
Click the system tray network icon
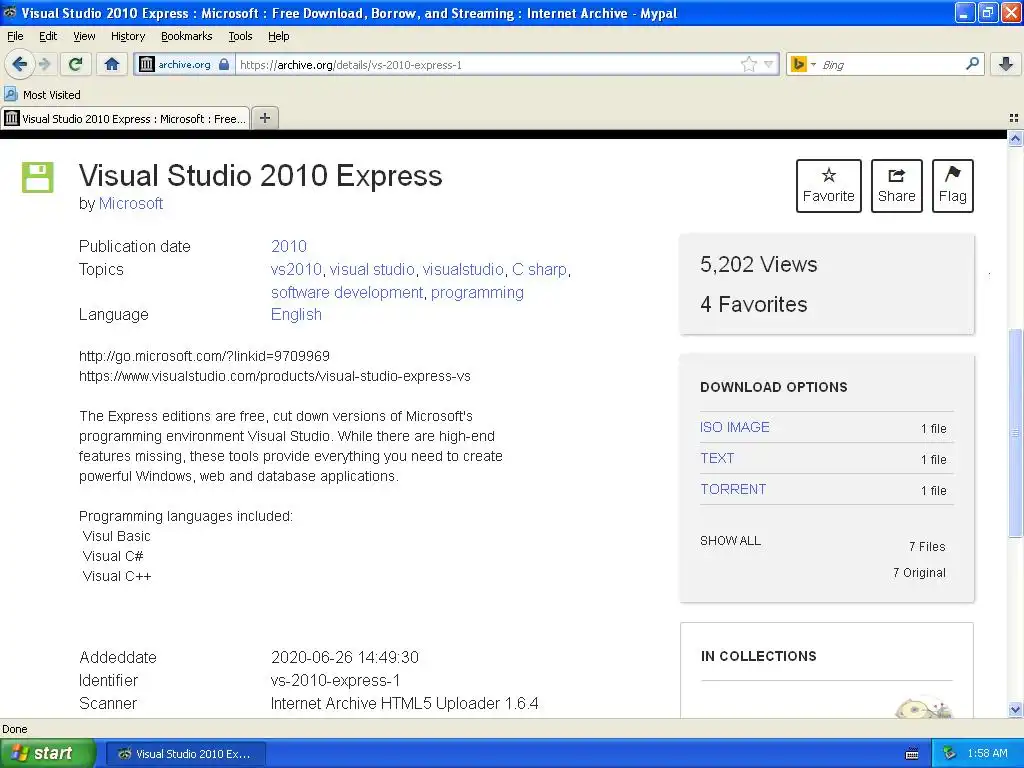(950, 754)
